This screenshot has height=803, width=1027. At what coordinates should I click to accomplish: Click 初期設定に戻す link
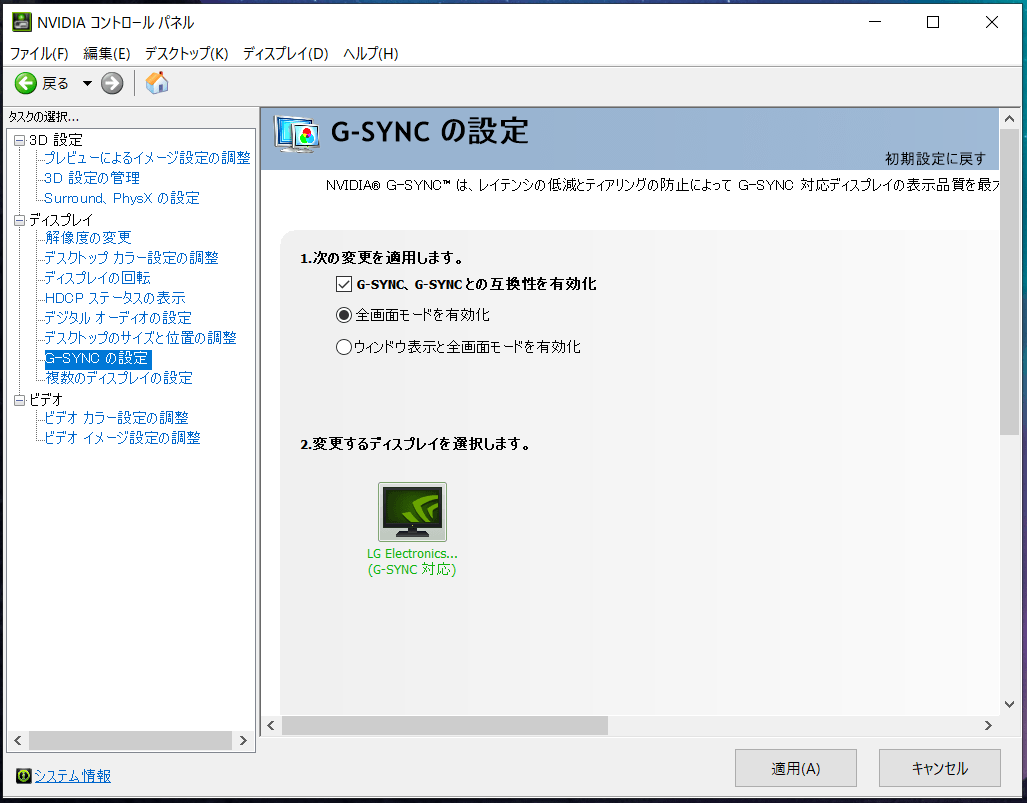(935, 159)
